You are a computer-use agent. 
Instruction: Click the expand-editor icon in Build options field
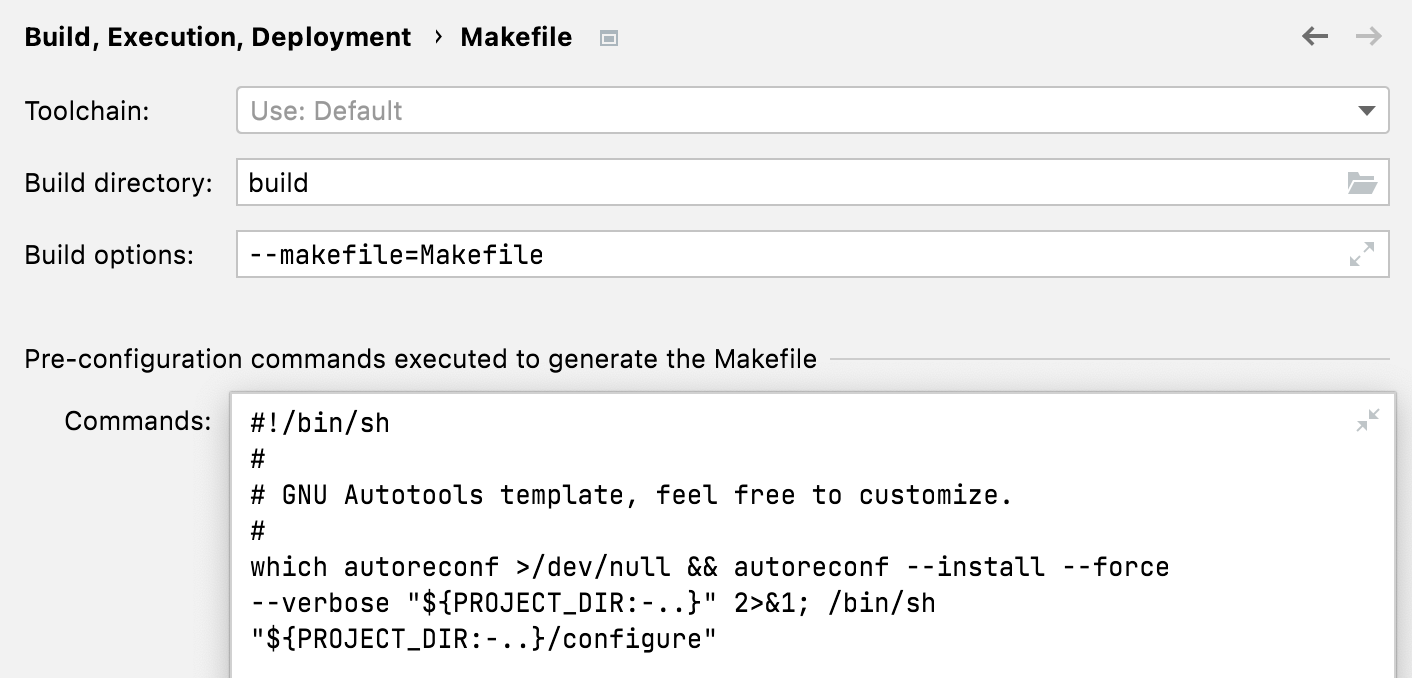coord(1362,254)
